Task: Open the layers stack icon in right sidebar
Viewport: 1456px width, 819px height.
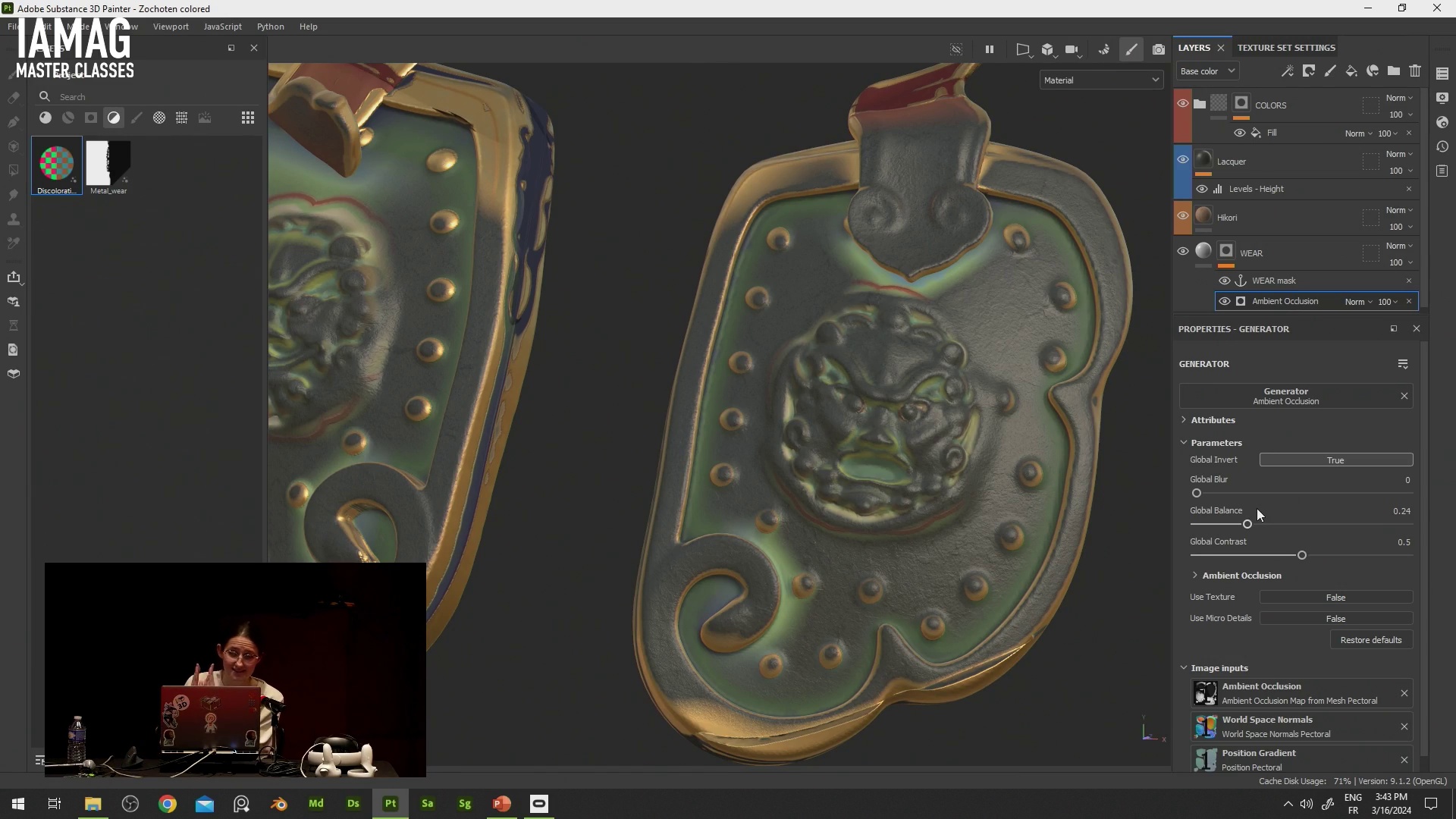Action: point(1442,74)
